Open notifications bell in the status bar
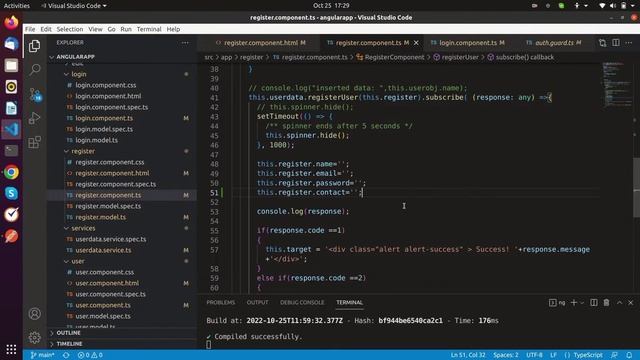Viewport: 640px width, 360px height. click(629, 355)
